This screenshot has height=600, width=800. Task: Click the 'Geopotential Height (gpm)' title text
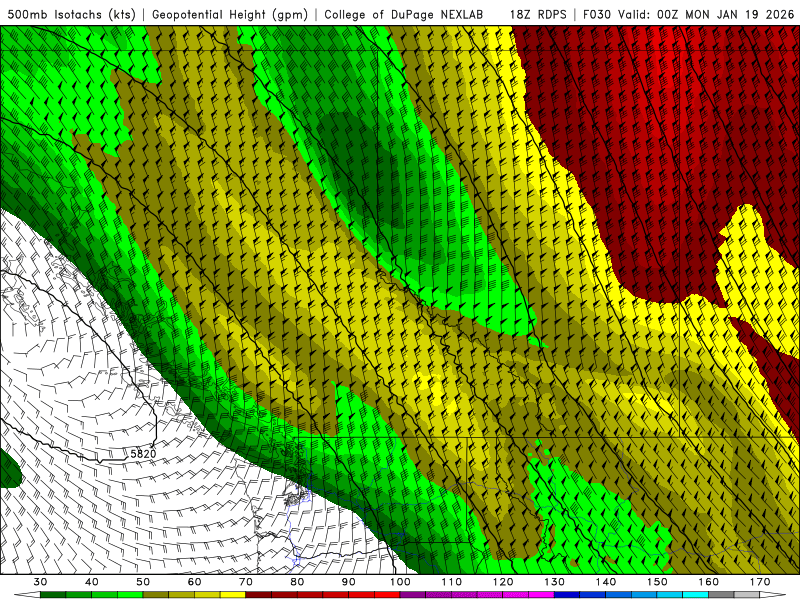[230, 14]
